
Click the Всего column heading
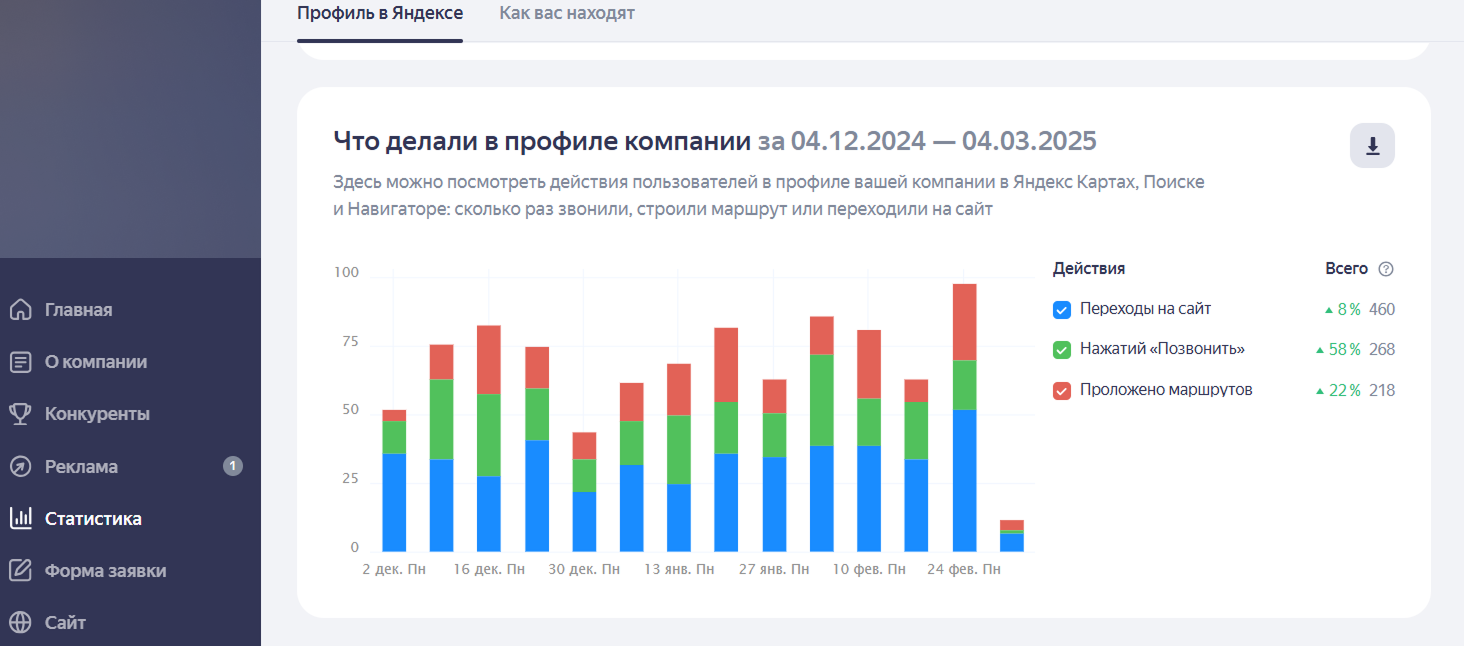(1346, 269)
